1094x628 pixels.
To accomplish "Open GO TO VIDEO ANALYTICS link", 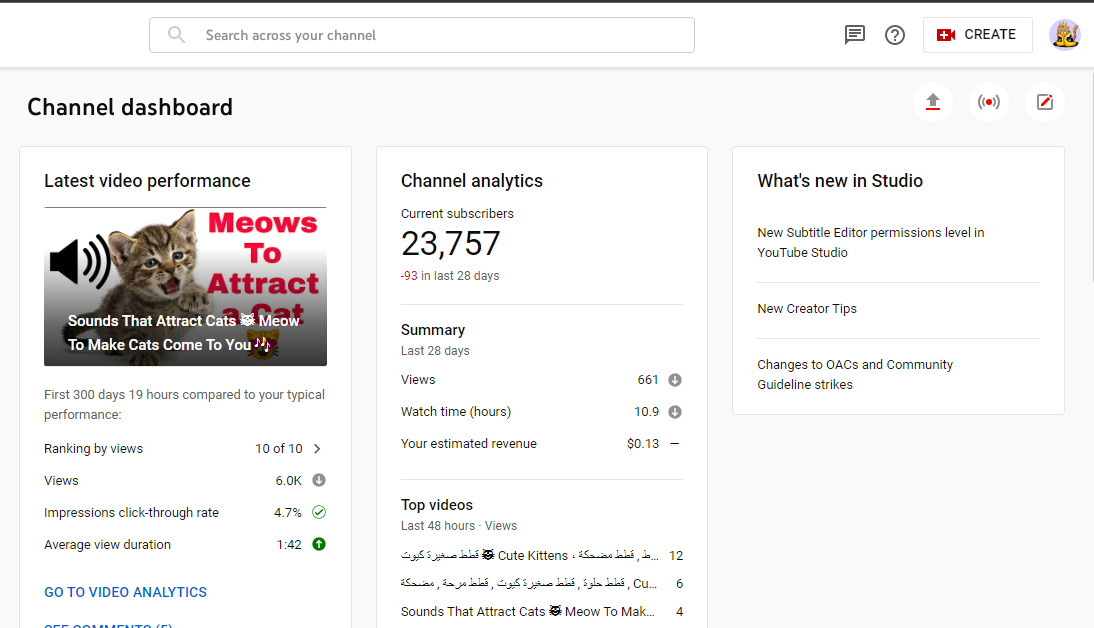I will tap(126, 592).
